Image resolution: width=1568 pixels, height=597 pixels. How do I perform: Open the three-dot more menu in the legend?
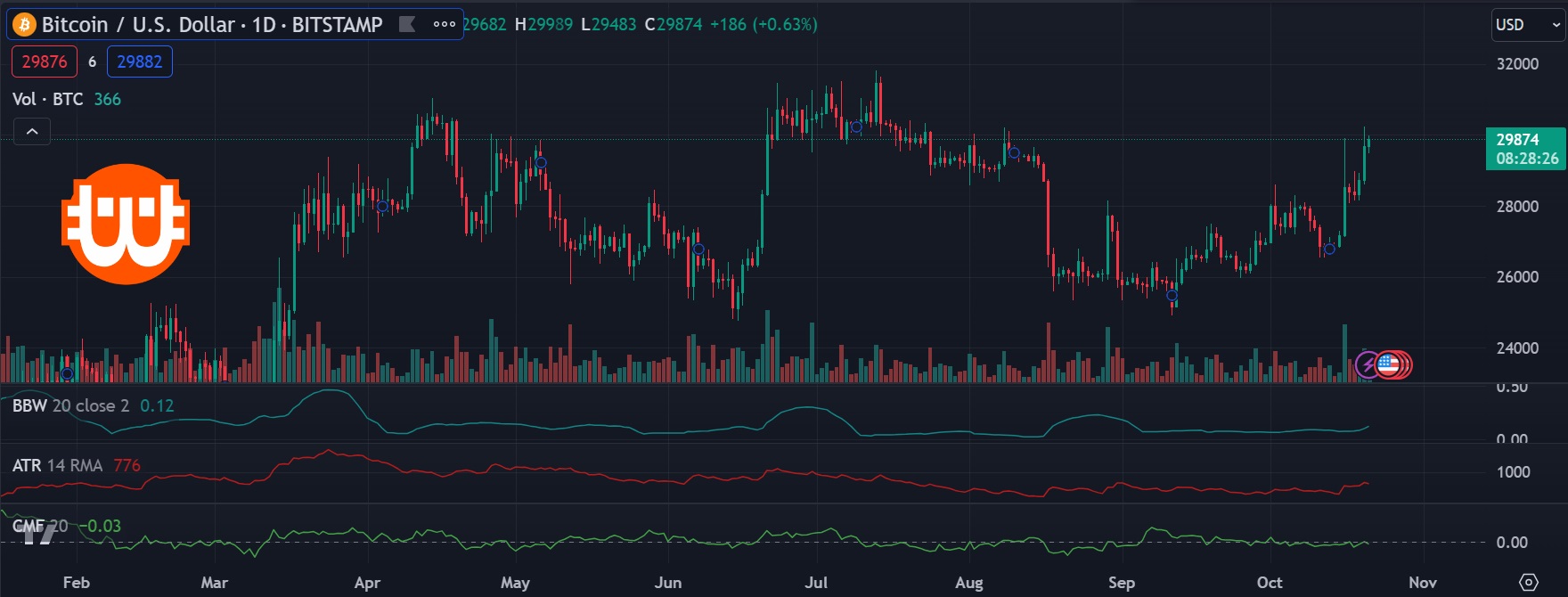pos(444,24)
